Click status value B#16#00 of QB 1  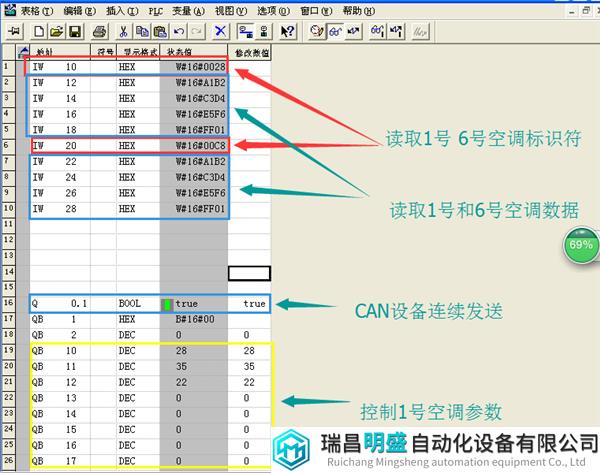click(x=195, y=319)
